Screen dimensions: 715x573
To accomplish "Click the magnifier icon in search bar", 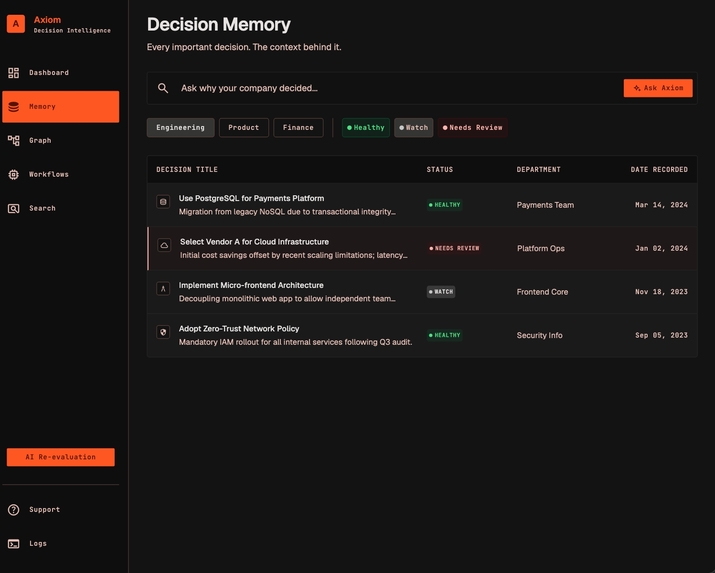I will tap(163, 88).
